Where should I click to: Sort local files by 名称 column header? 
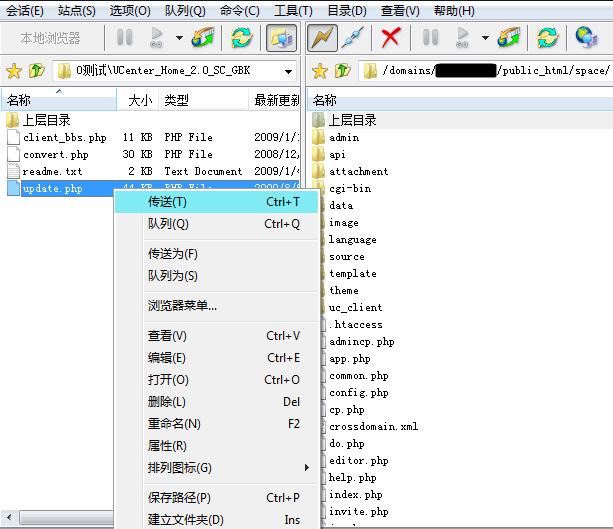click(x=20, y=100)
